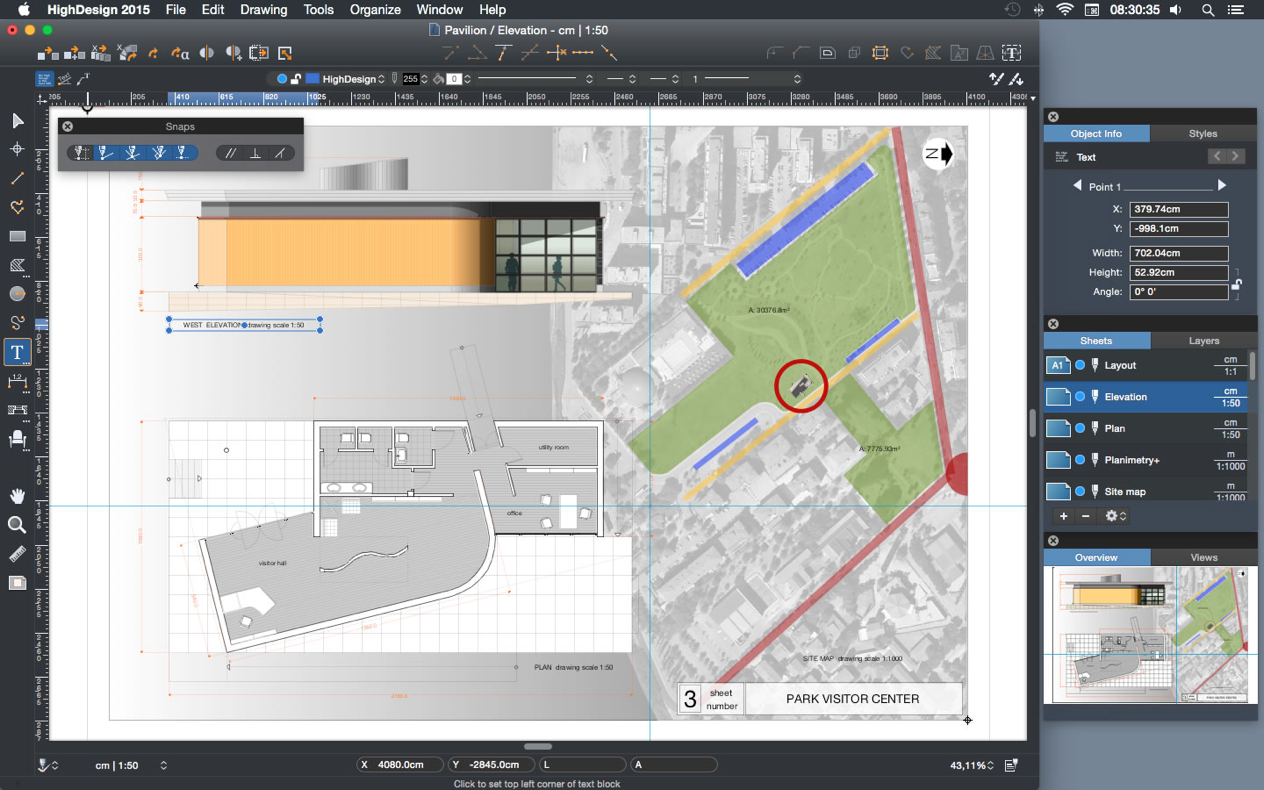Open the sheet settings gear menu
Viewport: 1264px width, 790px height.
click(1115, 516)
